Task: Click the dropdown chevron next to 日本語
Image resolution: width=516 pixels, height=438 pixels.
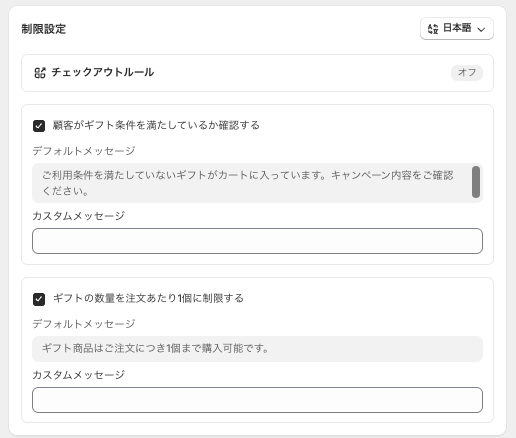Action: pos(481,29)
